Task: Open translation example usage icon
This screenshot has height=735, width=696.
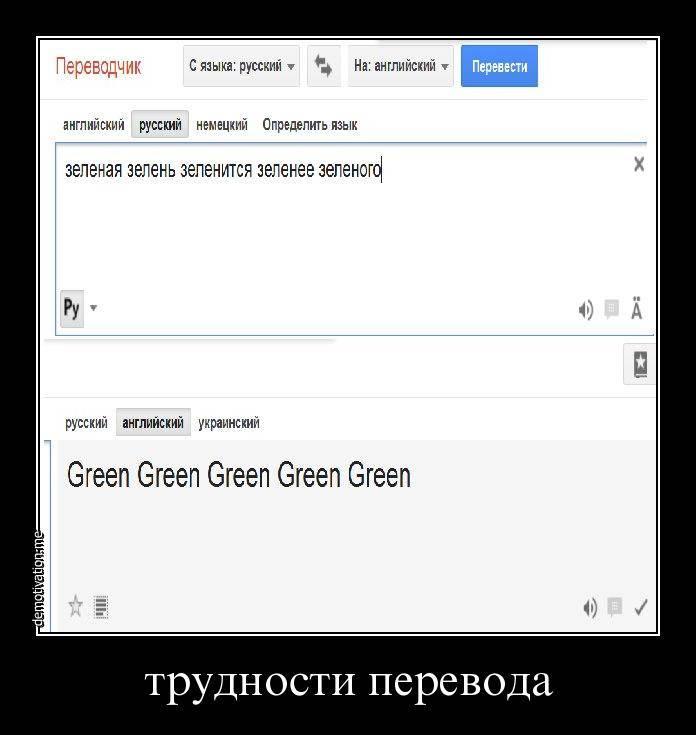Action: [614, 606]
